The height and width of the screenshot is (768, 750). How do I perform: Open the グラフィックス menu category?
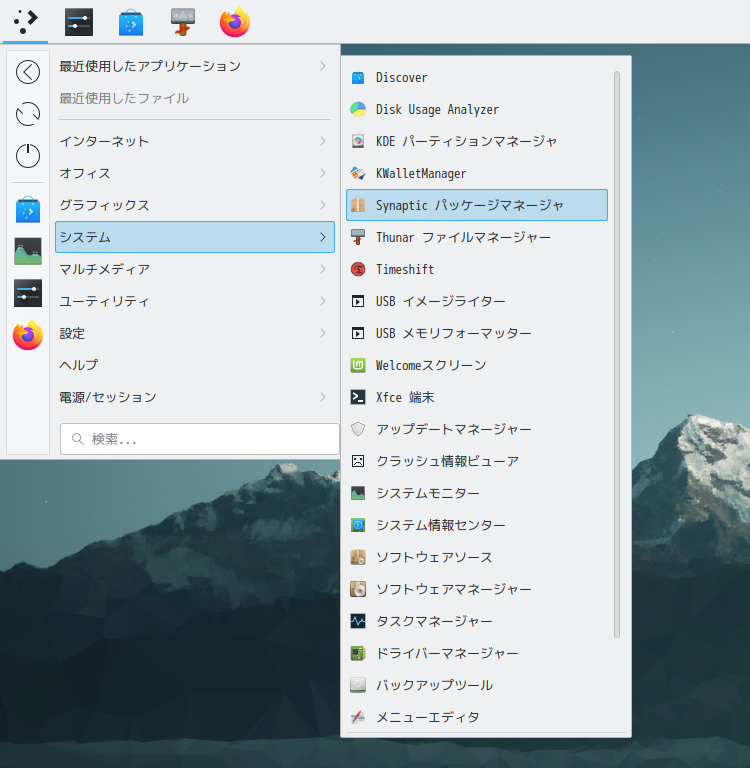coord(195,205)
